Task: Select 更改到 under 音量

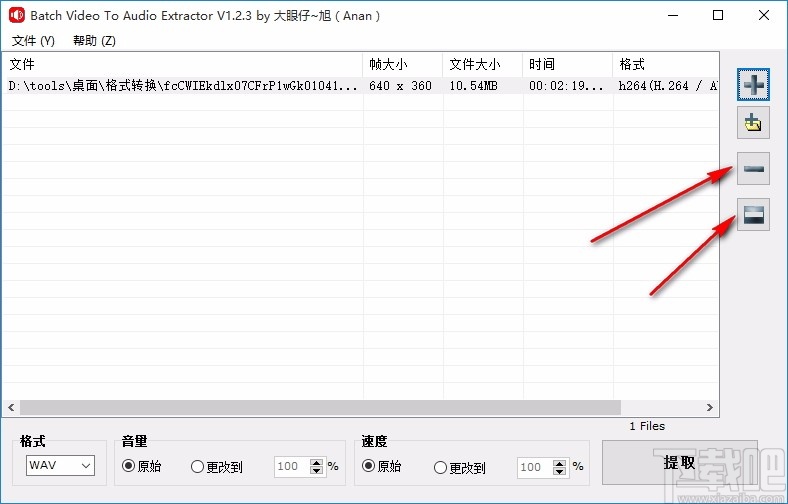Action: (217, 467)
